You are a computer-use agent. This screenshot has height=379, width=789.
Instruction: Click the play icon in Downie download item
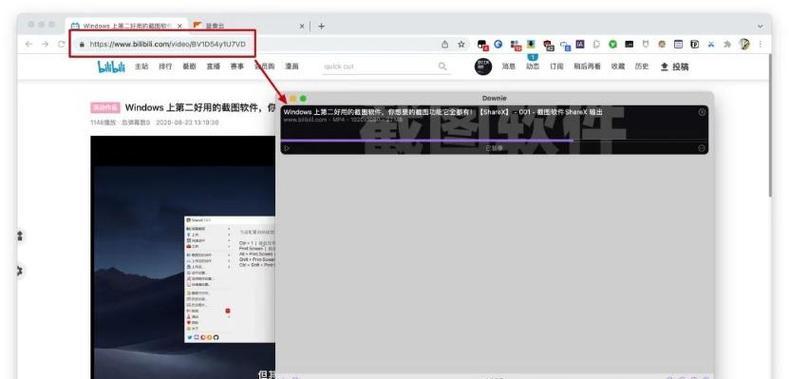coord(287,148)
